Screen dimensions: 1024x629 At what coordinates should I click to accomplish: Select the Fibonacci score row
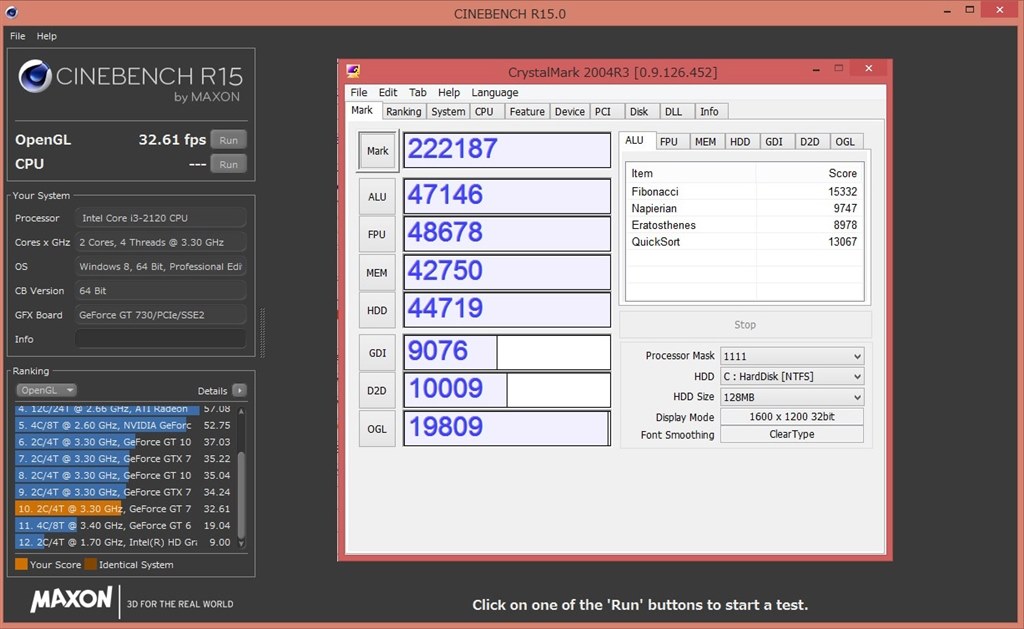744,191
